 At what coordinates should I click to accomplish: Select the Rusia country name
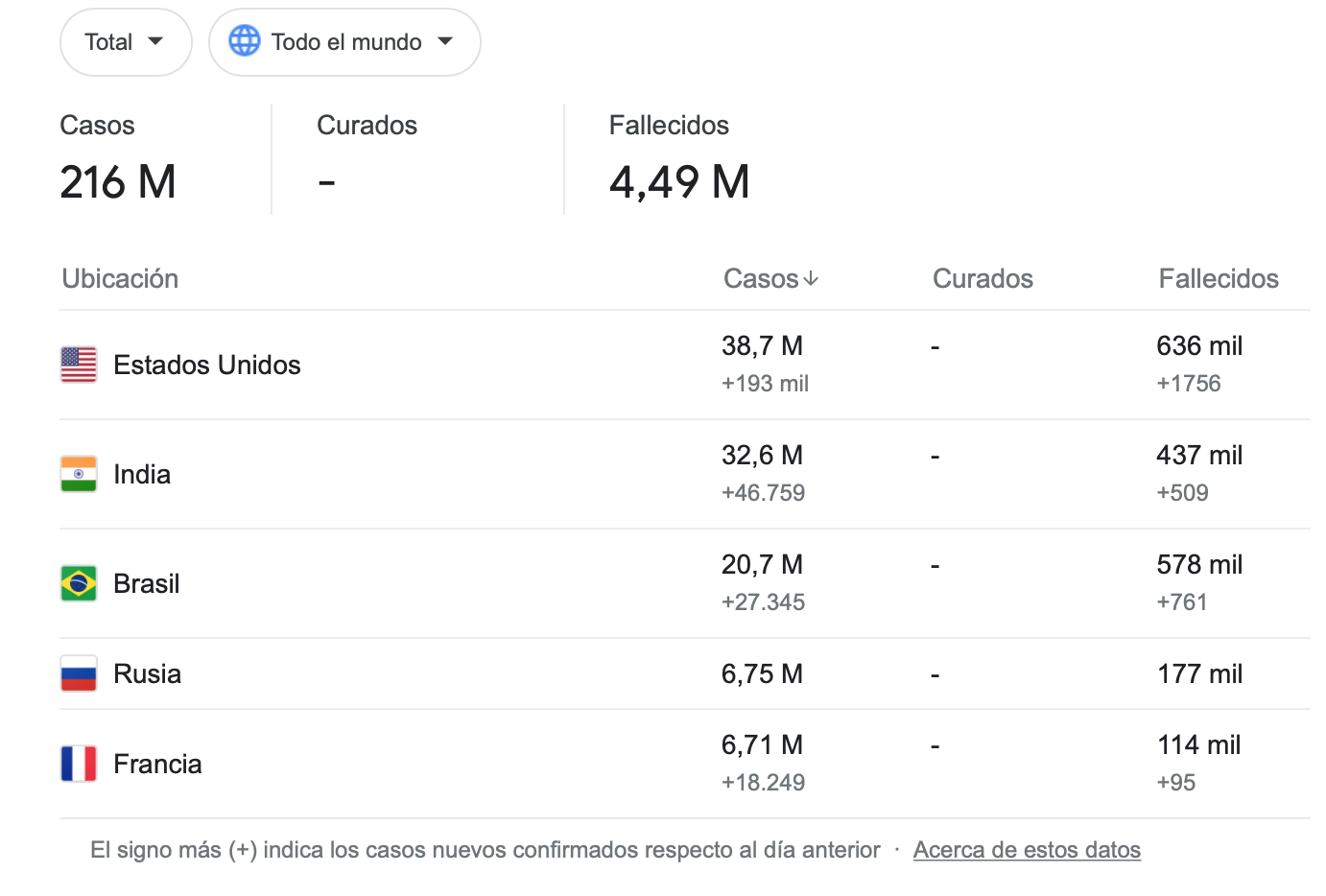147,673
